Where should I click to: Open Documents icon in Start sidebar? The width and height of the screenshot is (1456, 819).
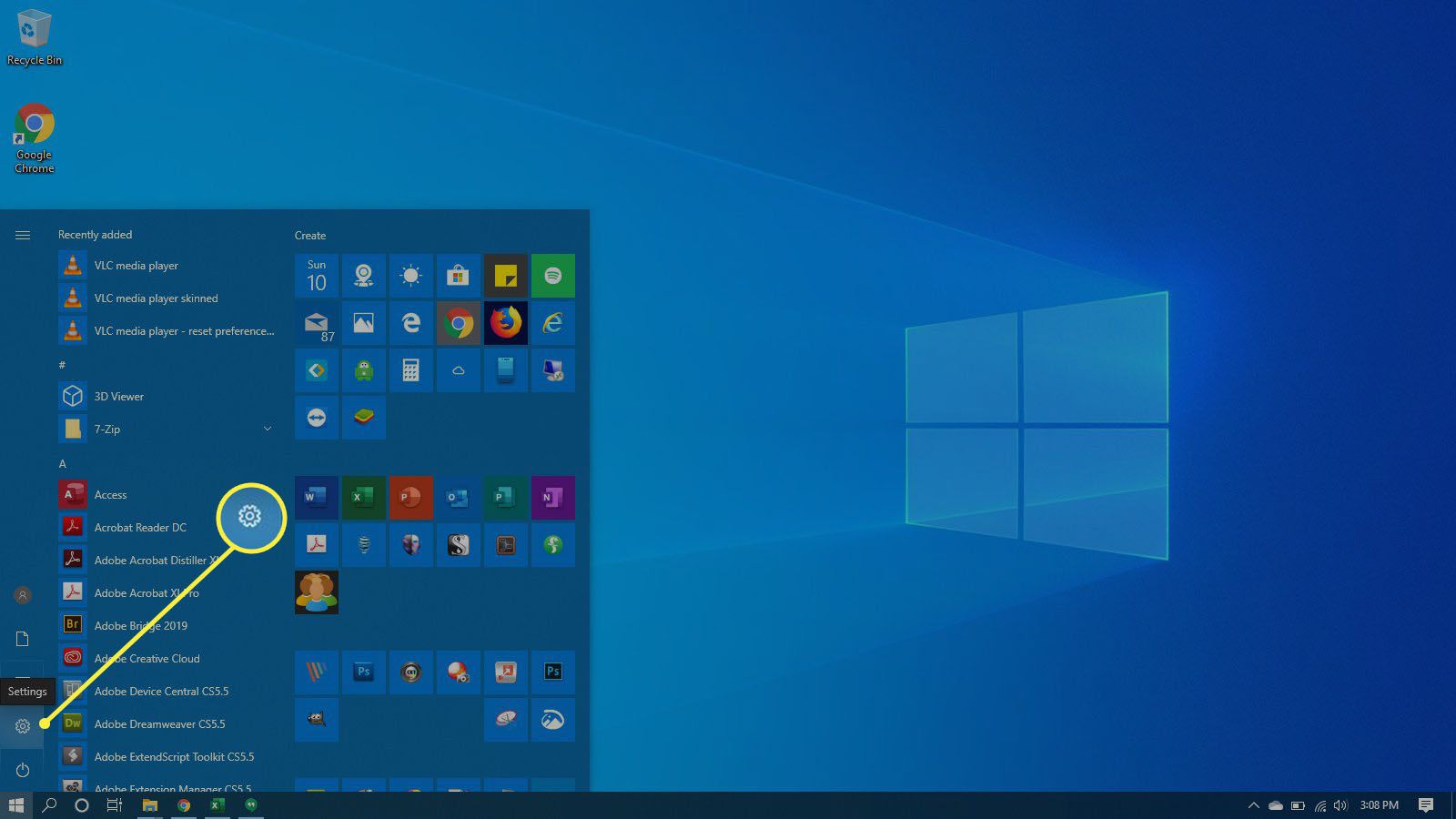[x=23, y=639]
